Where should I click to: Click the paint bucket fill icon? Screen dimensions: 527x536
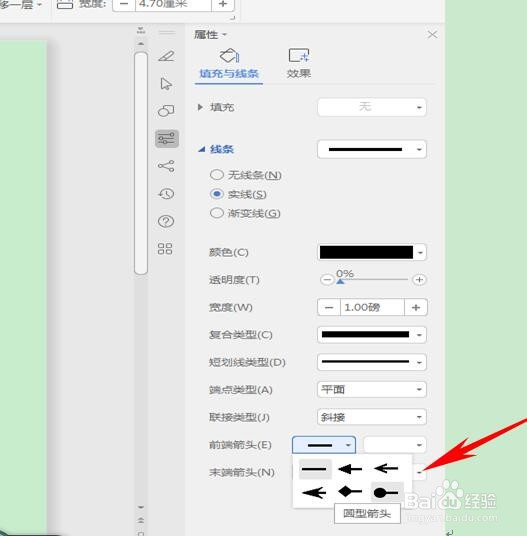click(229, 55)
